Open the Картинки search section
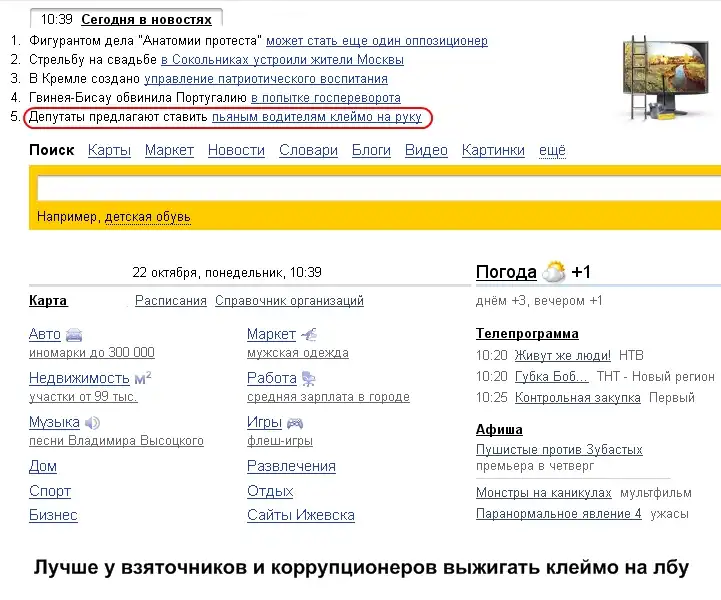Image resolution: width=721 pixels, height=600 pixels. (493, 150)
